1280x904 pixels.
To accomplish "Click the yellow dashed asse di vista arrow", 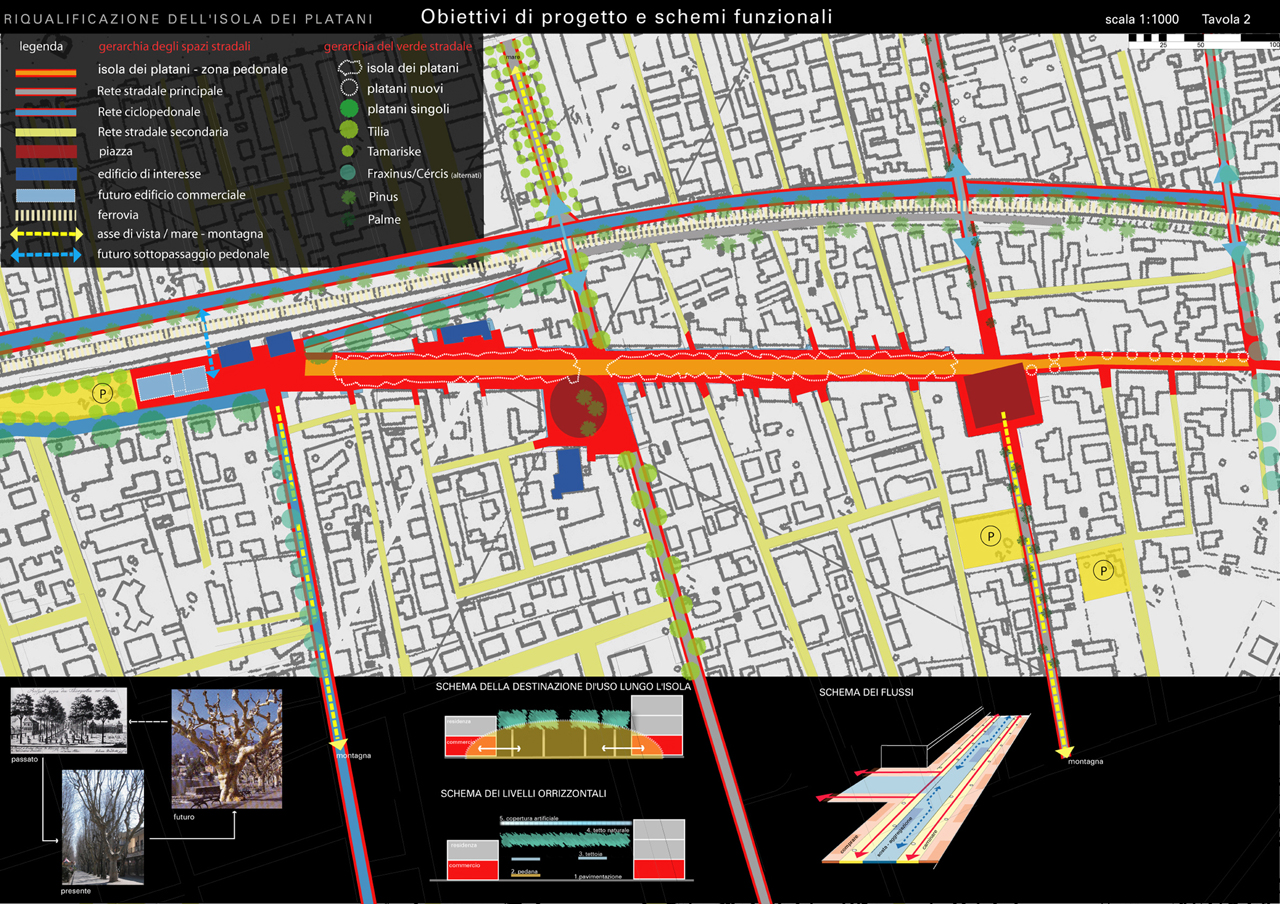I will point(48,235).
